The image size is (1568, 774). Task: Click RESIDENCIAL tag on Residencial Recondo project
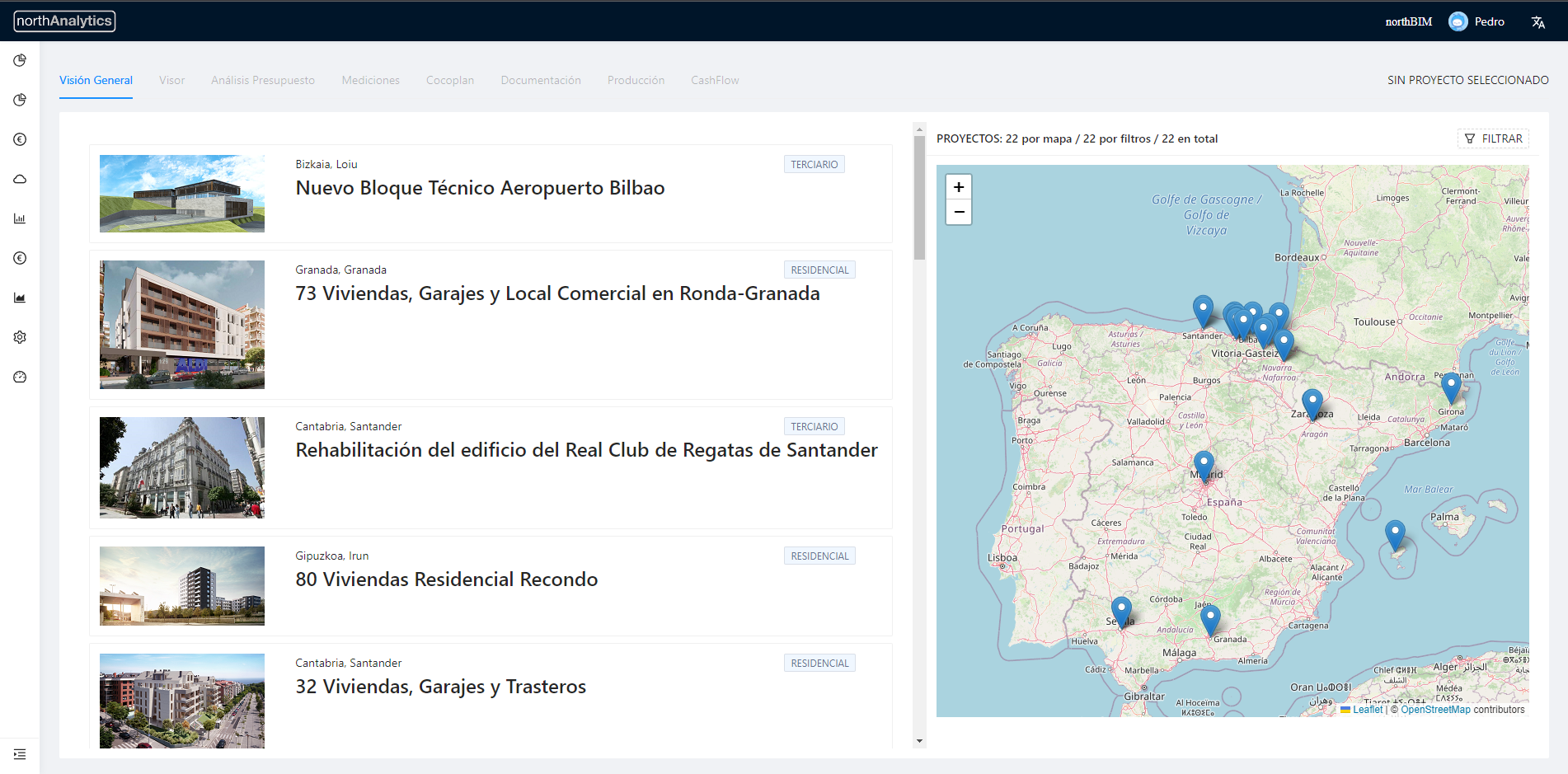click(x=819, y=556)
